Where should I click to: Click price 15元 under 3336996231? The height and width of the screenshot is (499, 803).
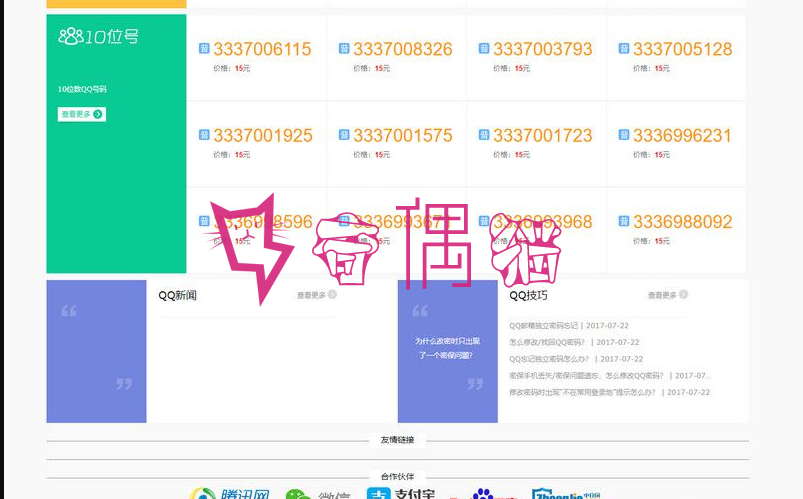point(662,154)
